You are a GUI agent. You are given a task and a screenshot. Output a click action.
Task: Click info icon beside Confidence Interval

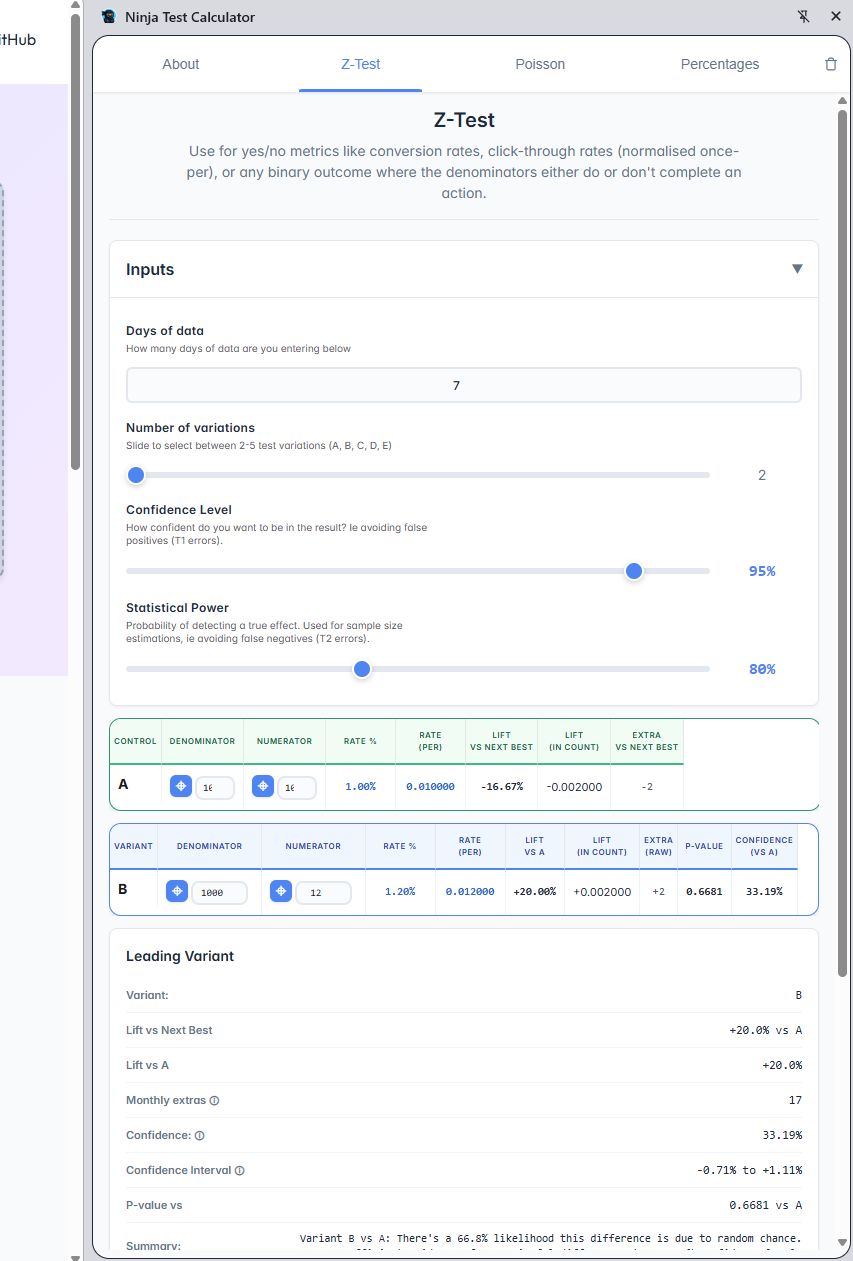pyautogui.click(x=239, y=1171)
